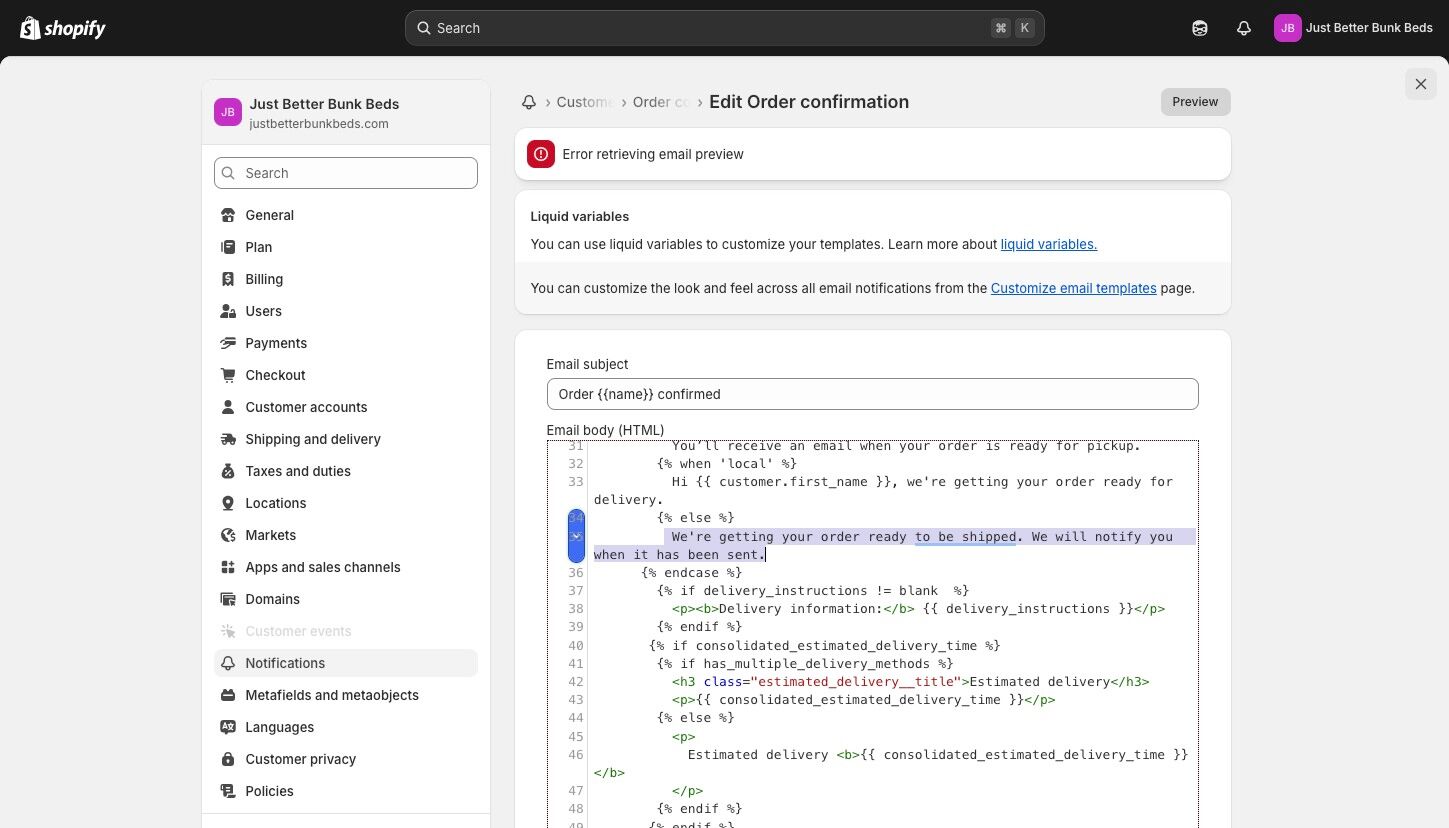Follow the Customize email templates link

coord(1073,288)
